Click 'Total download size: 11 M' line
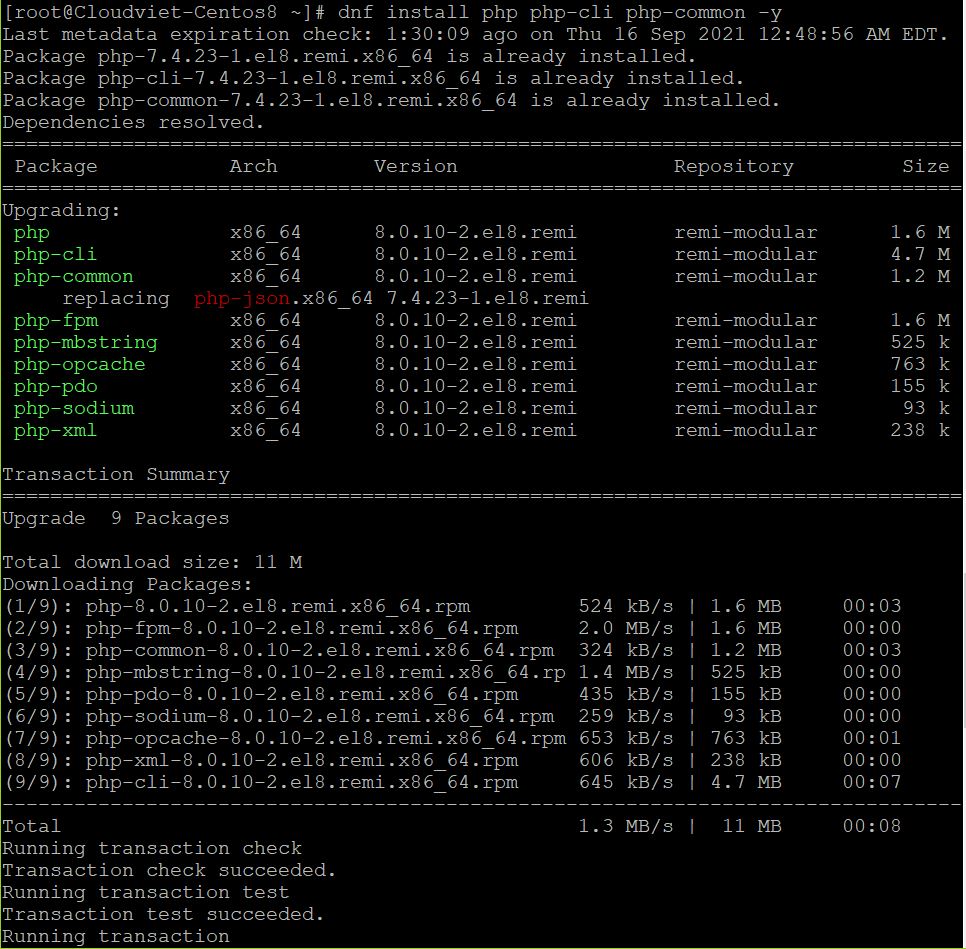The width and height of the screenshot is (966, 949). (152, 563)
